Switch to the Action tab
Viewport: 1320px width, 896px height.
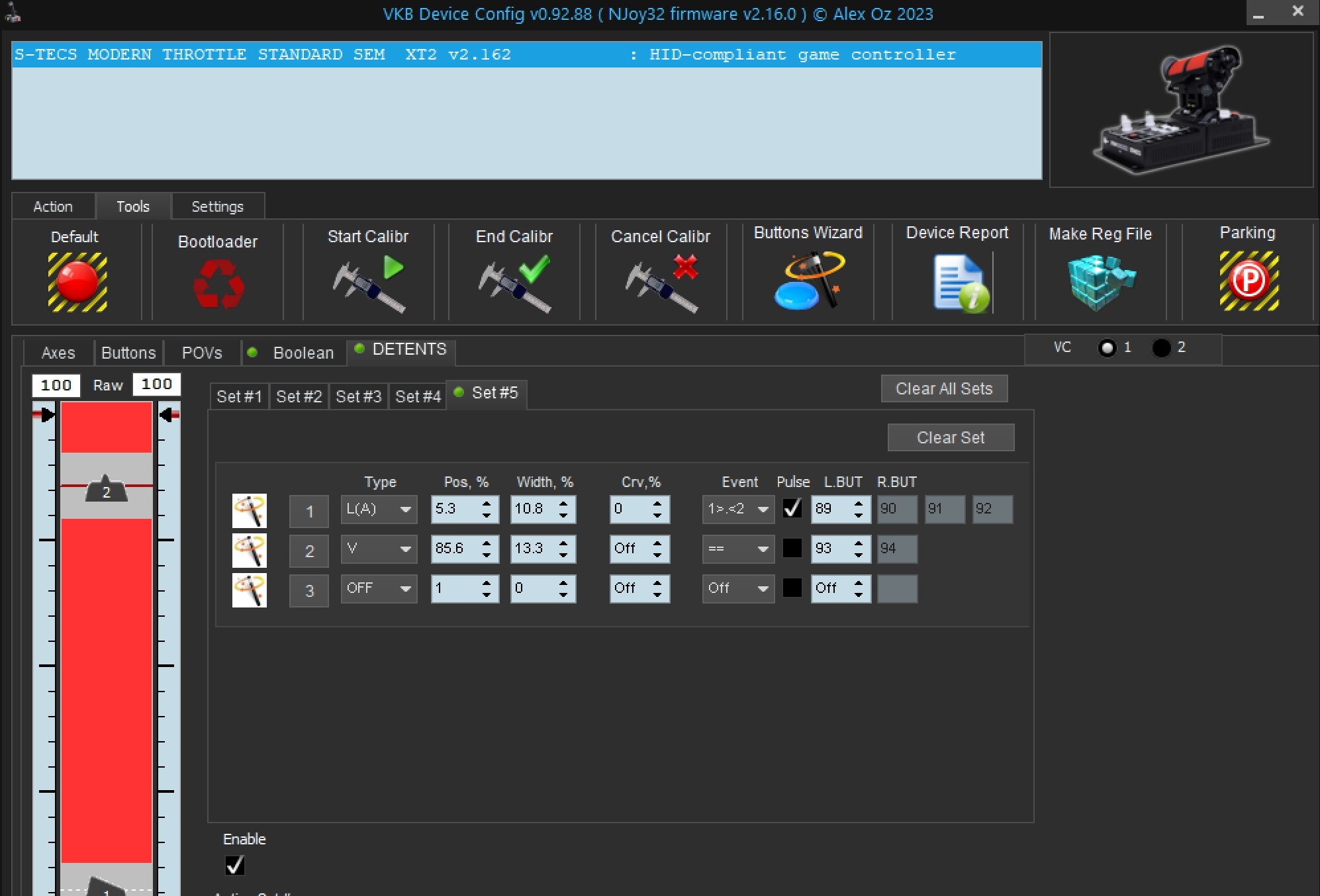53,206
